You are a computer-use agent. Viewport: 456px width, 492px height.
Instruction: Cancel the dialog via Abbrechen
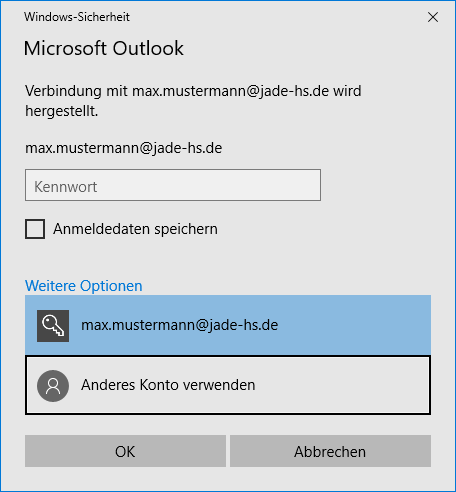tap(330, 451)
